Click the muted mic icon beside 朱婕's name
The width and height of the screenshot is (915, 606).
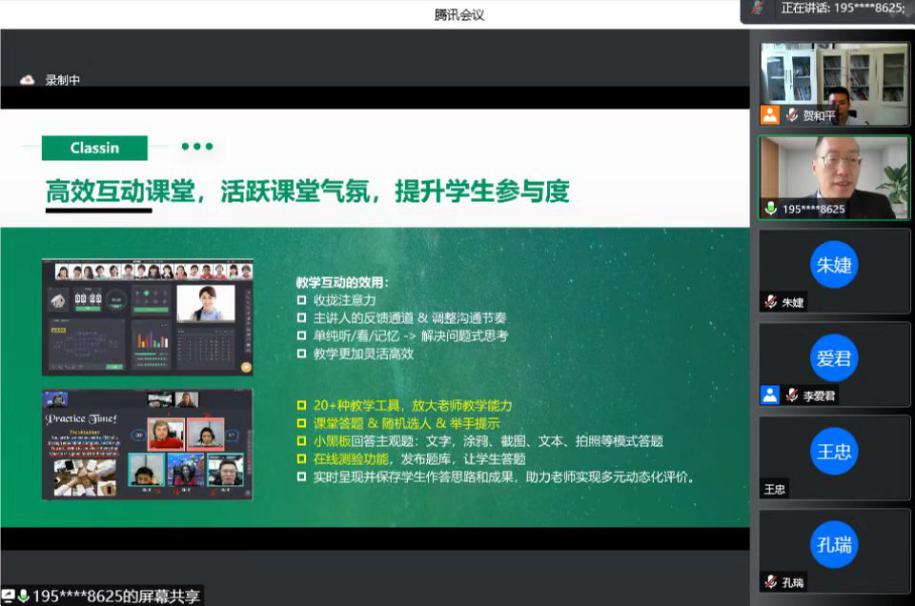click(771, 302)
